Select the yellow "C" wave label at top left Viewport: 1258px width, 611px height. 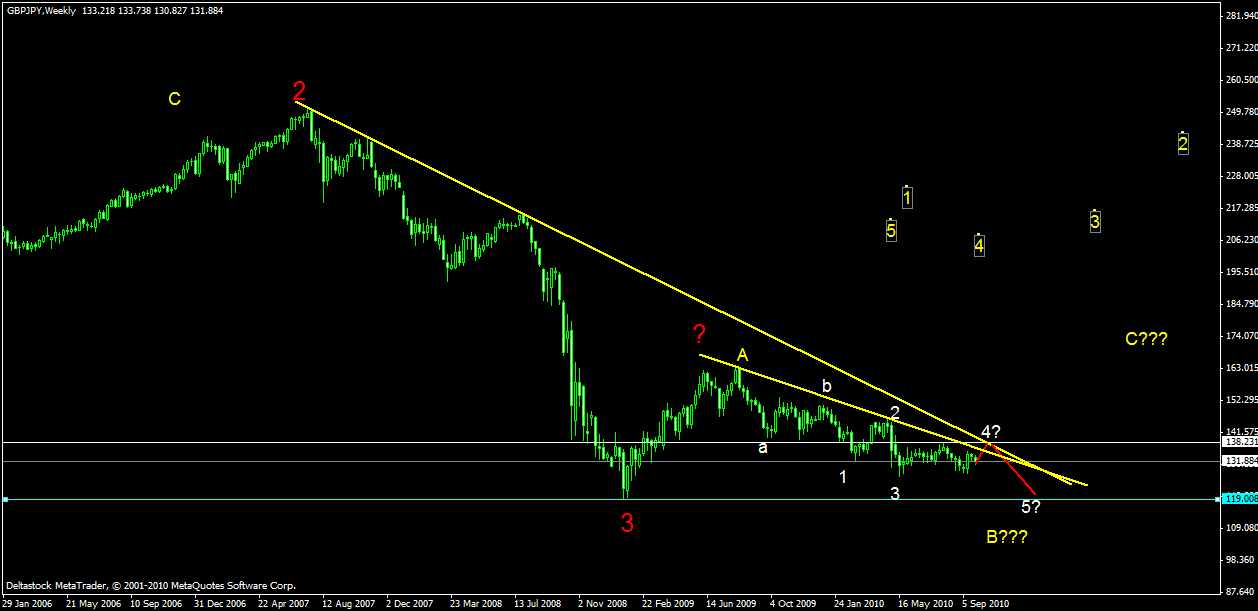tap(174, 98)
